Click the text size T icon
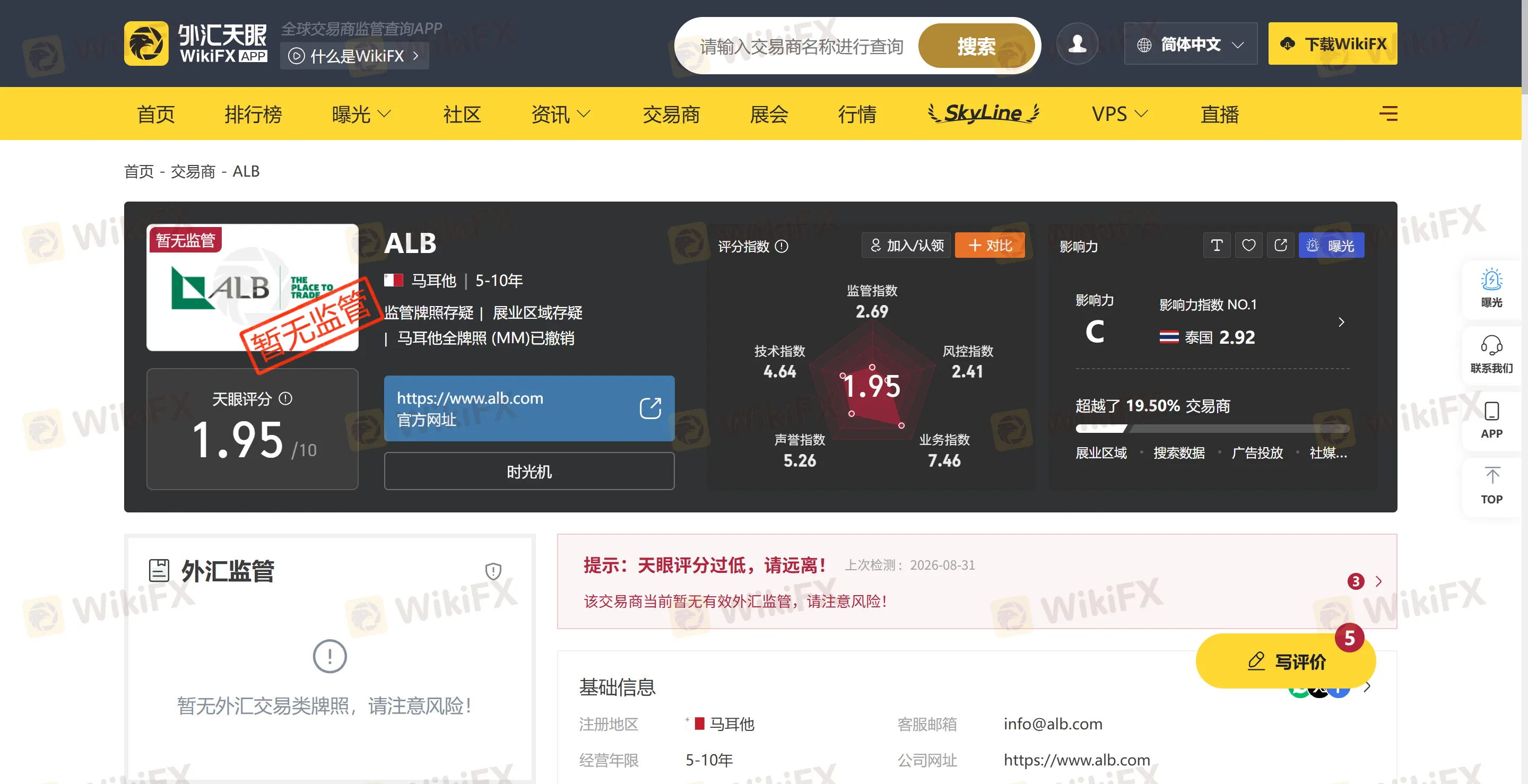 click(x=1217, y=246)
